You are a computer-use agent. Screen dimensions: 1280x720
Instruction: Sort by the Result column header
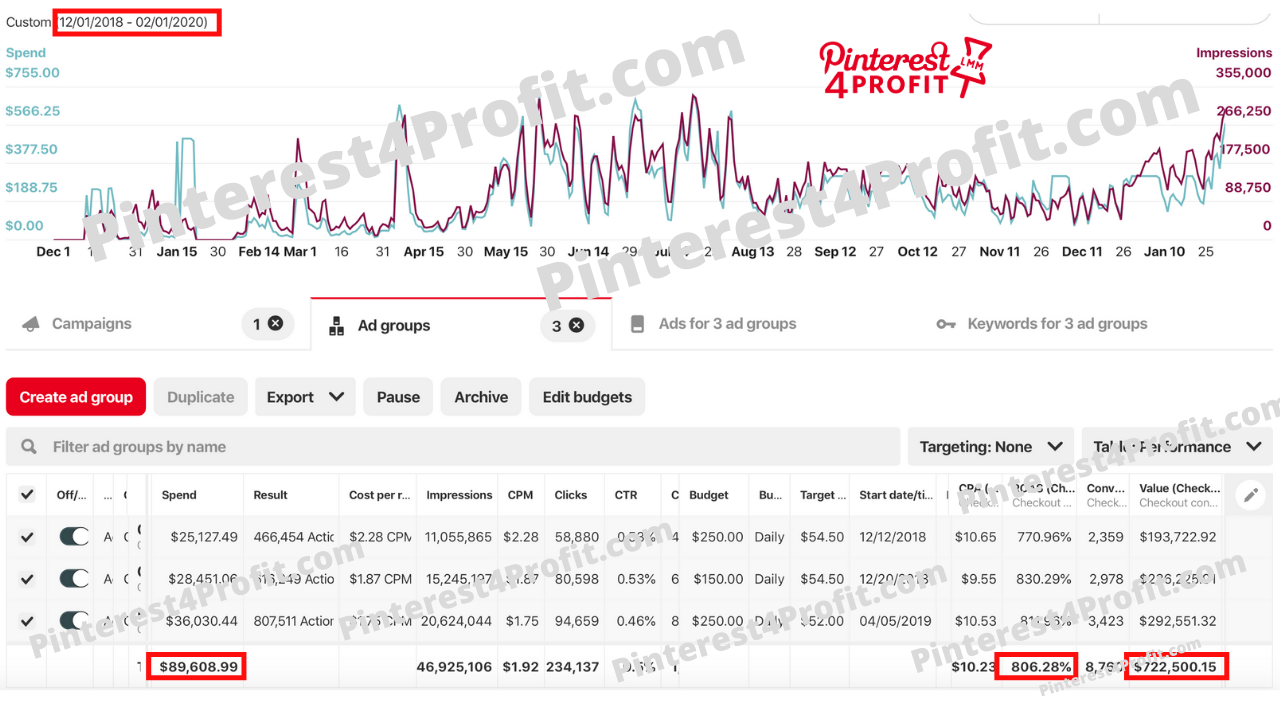point(270,495)
